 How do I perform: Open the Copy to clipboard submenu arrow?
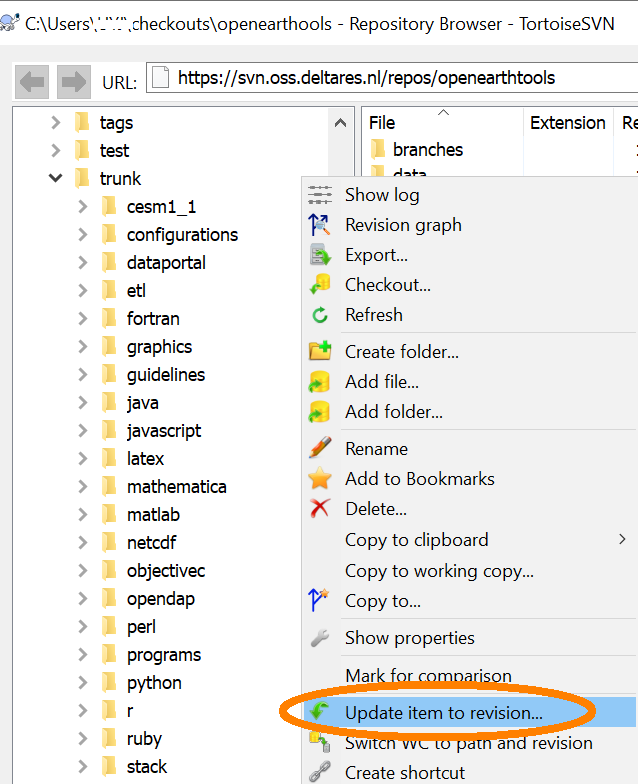[622, 540]
